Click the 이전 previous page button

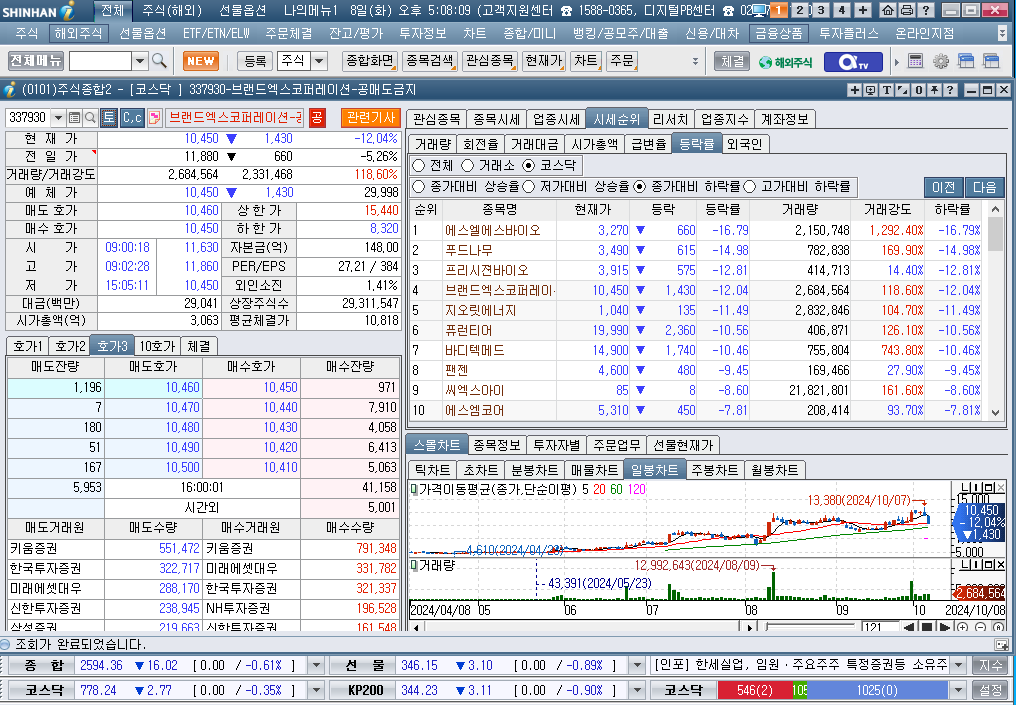point(943,187)
